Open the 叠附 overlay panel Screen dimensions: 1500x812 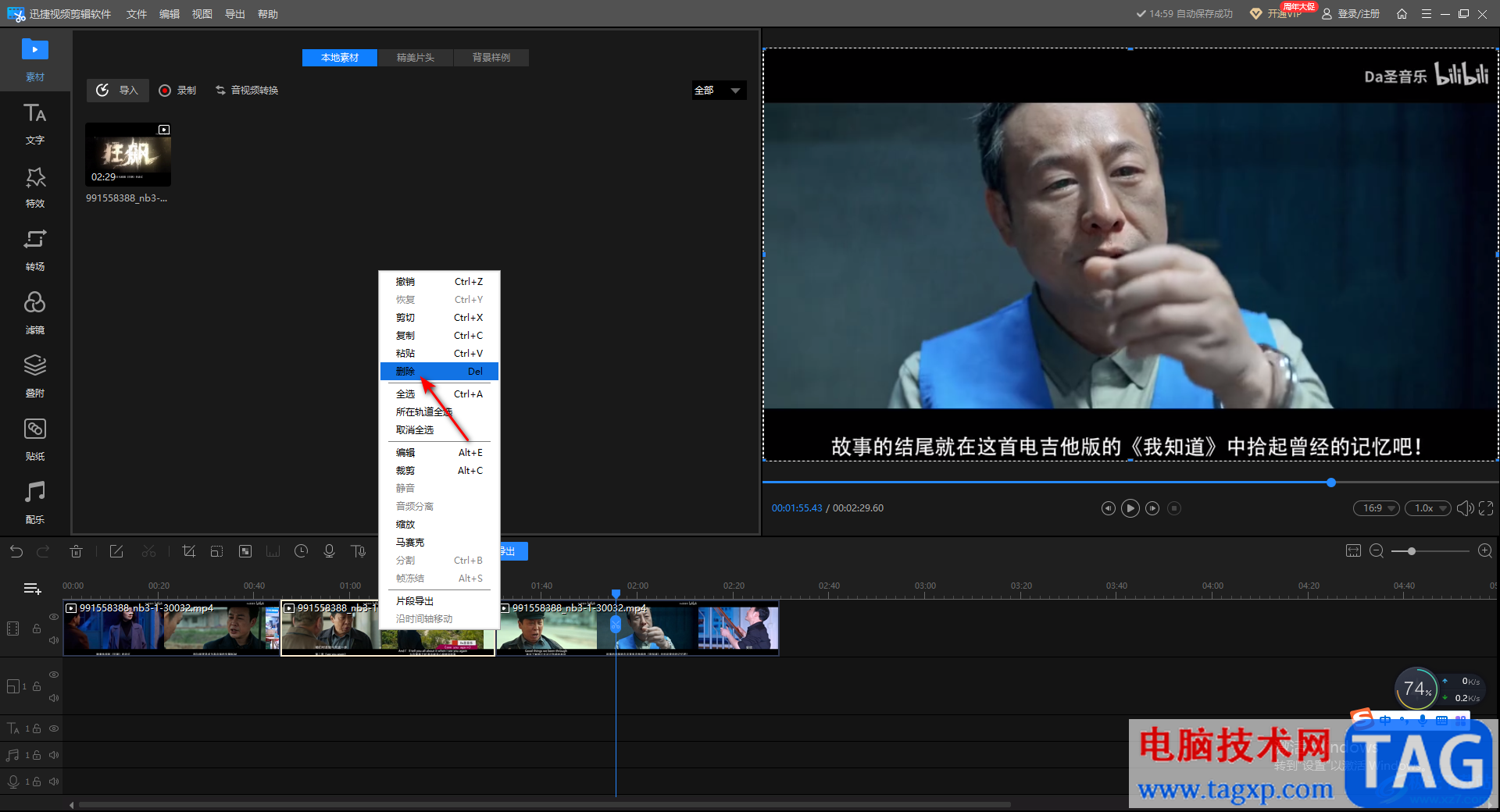pos(35,376)
